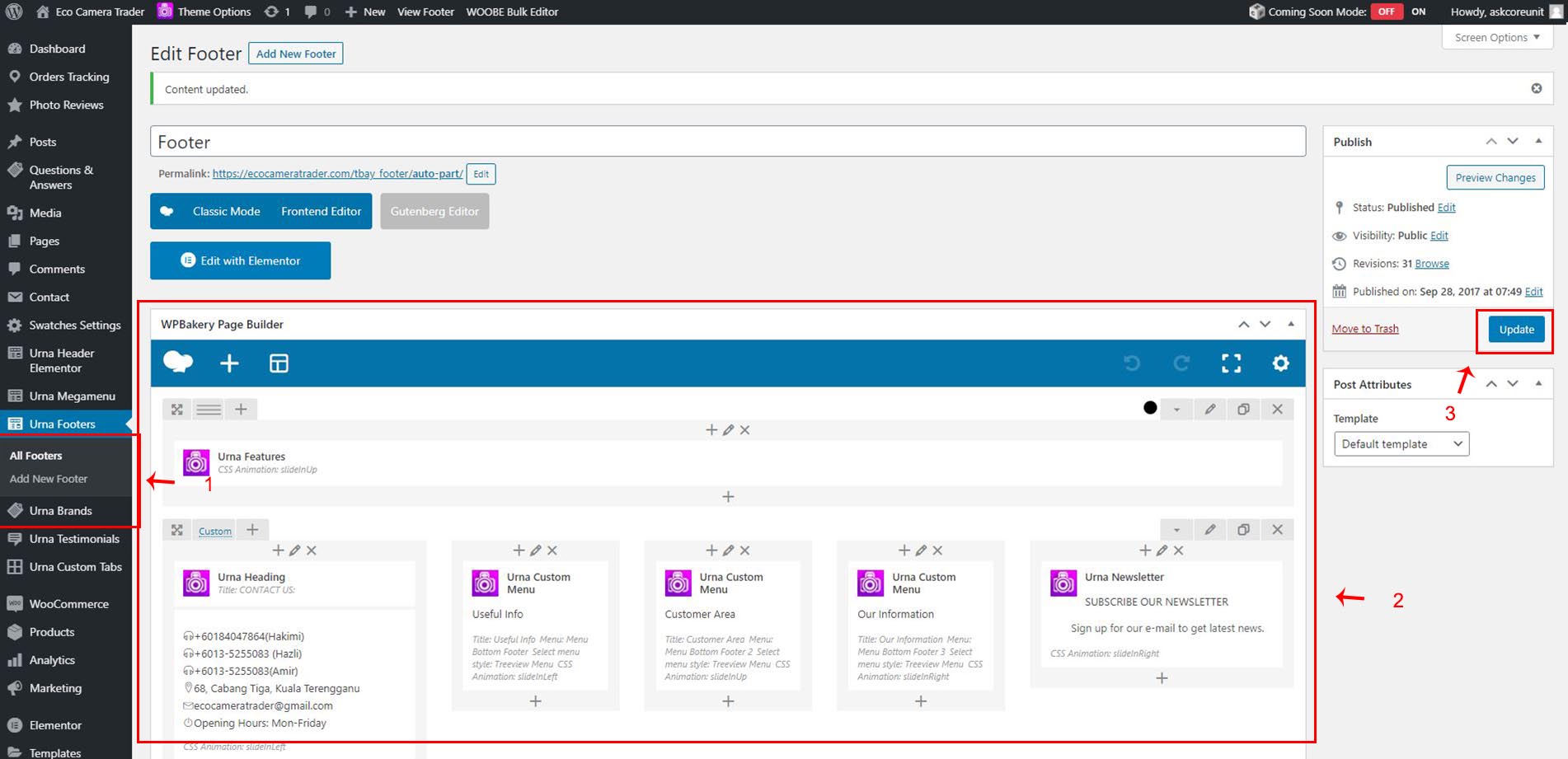Switch Coming Soon Mode to ON
Screen dimensions: 1568x759
click(x=1418, y=12)
